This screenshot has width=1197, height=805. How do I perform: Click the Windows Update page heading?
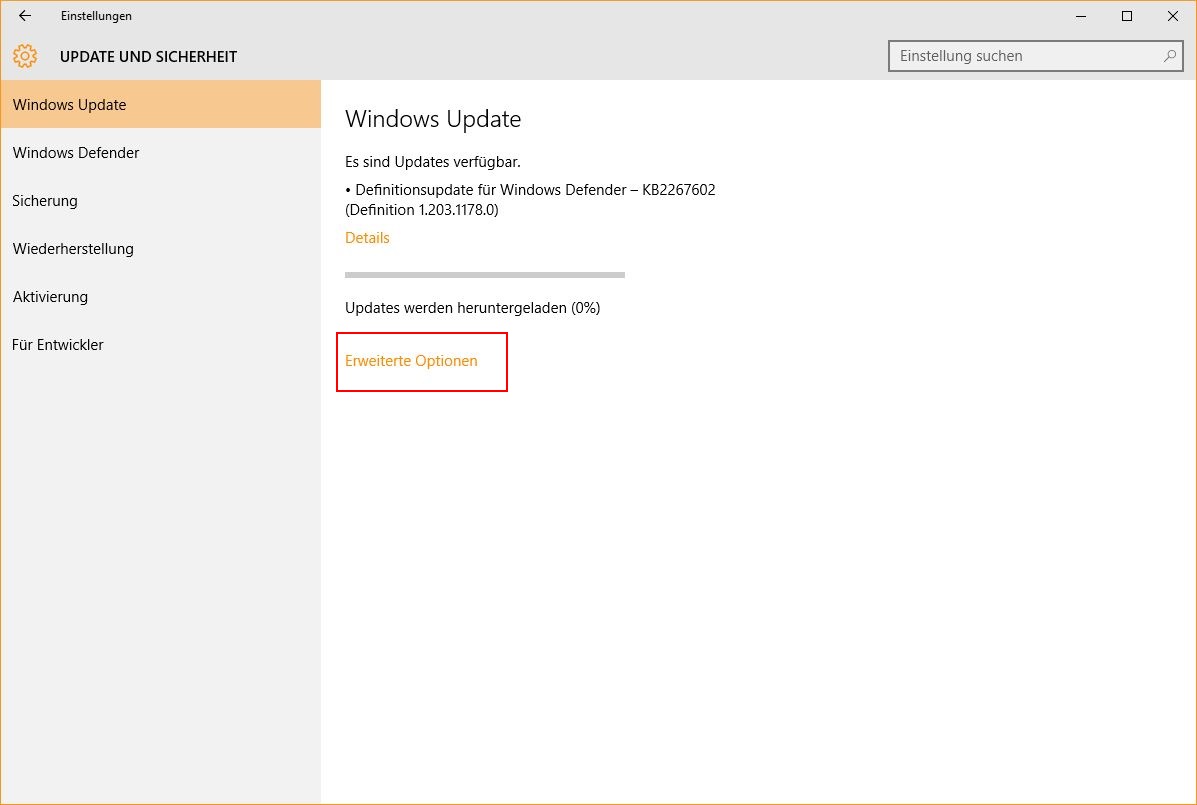tap(433, 119)
